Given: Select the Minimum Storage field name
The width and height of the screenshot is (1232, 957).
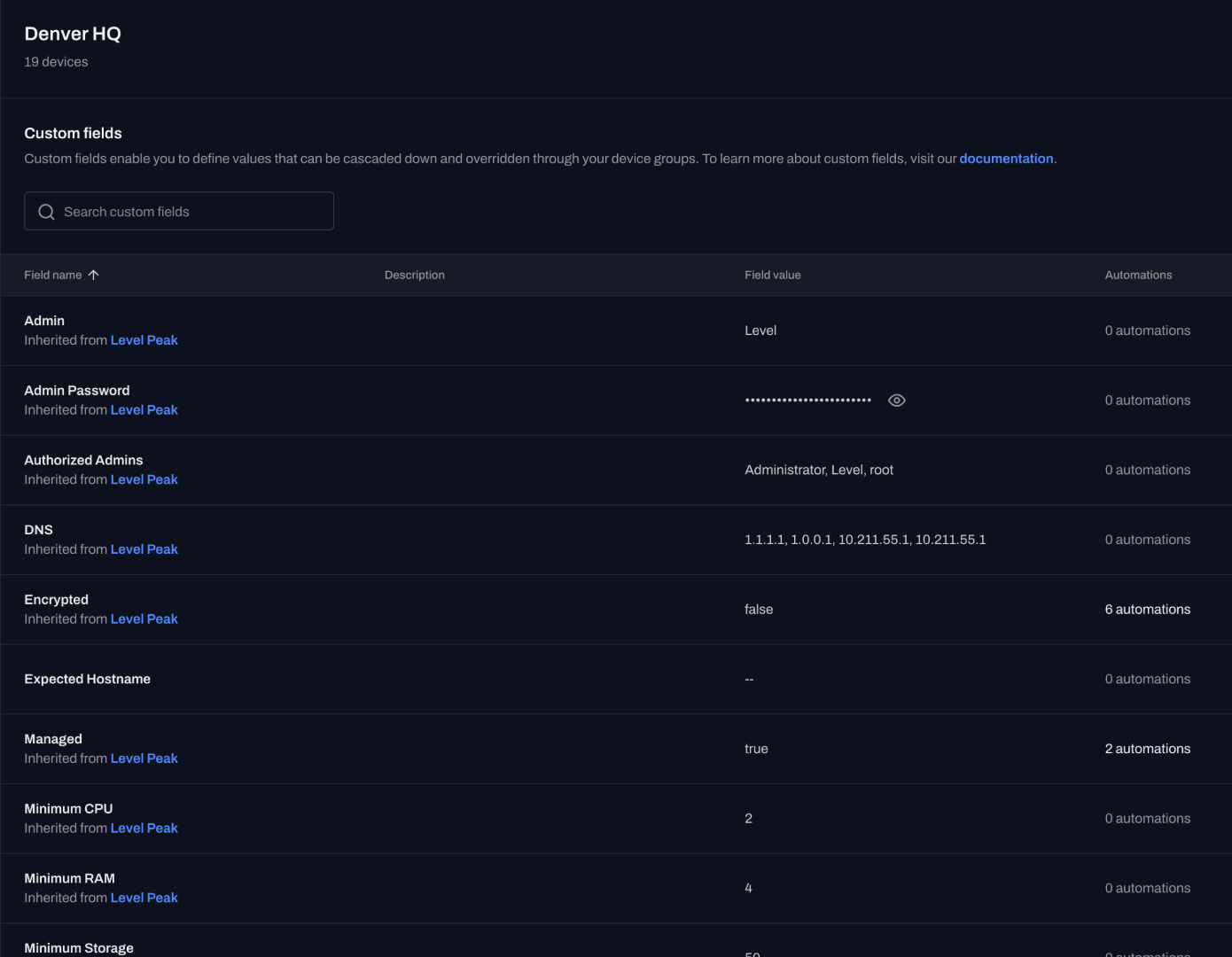Looking at the screenshot, I should coord(79,948).
